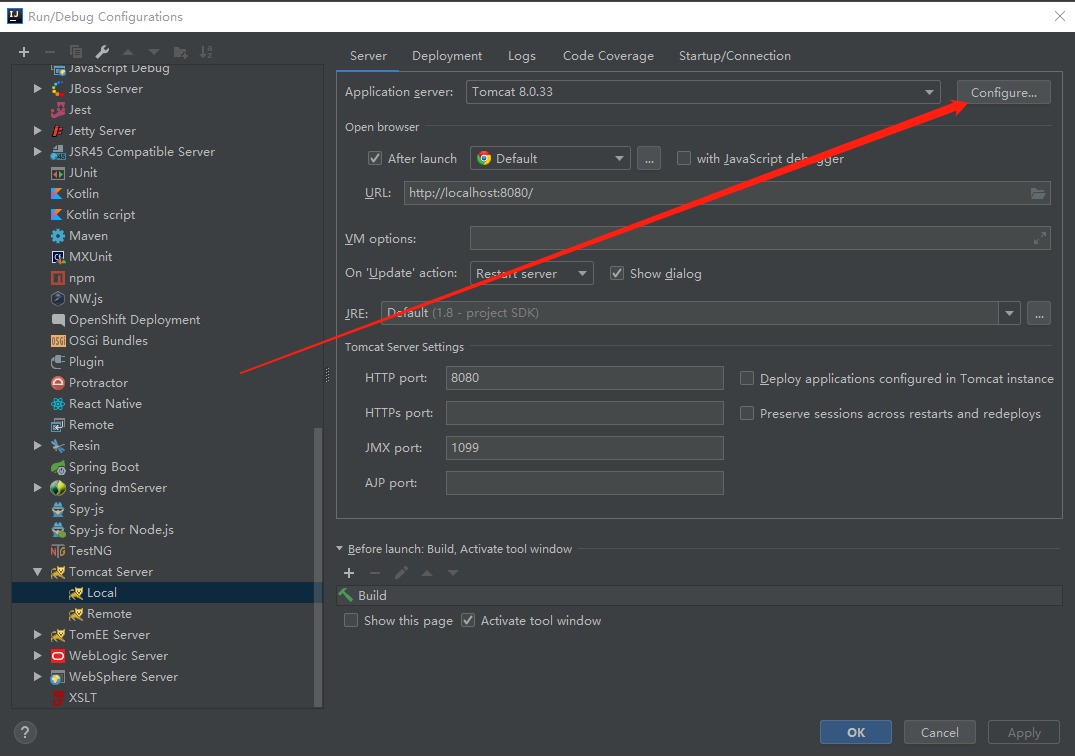Viewport: 1075px width, 756px height.
Task: Click the Copy Configuration icon
Action: point(76,52)
